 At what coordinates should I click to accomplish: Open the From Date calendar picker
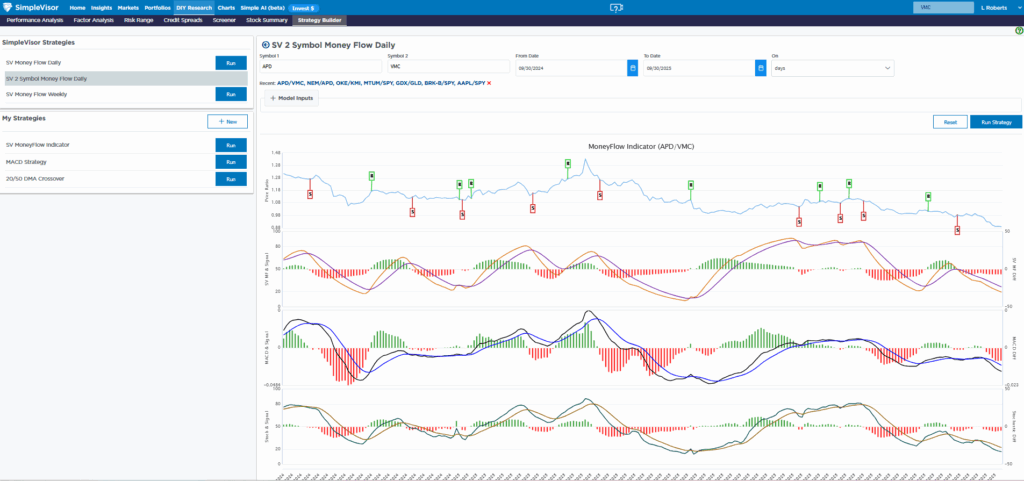click(632, 68)
